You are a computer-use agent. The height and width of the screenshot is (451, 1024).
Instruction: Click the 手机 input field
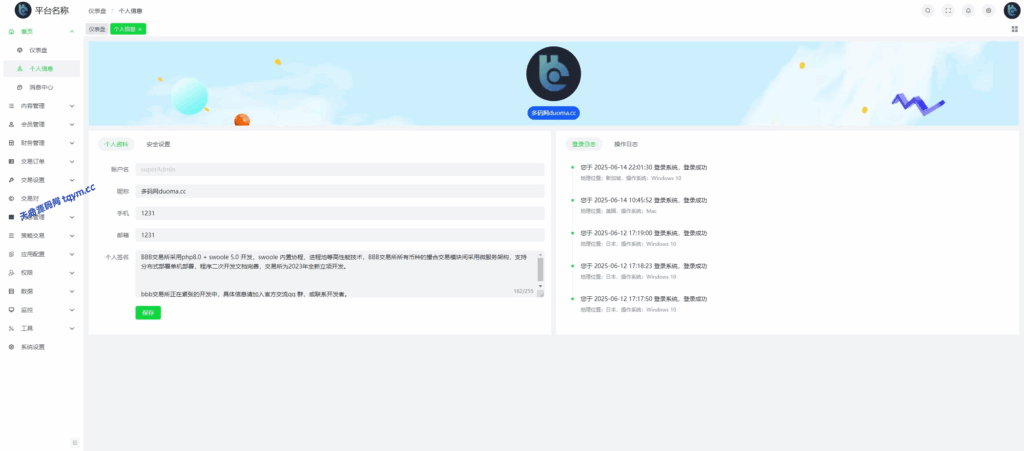click(340, 213)
